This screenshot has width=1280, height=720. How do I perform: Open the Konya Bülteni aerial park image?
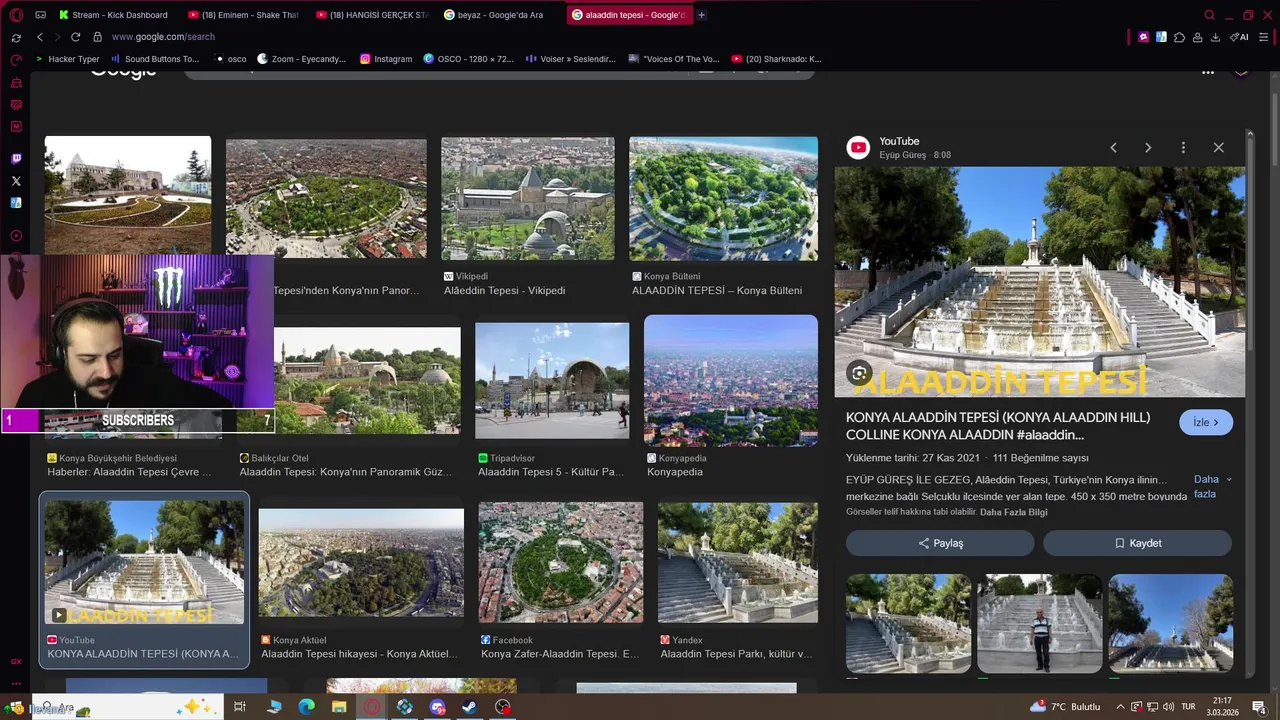[723, 198]
